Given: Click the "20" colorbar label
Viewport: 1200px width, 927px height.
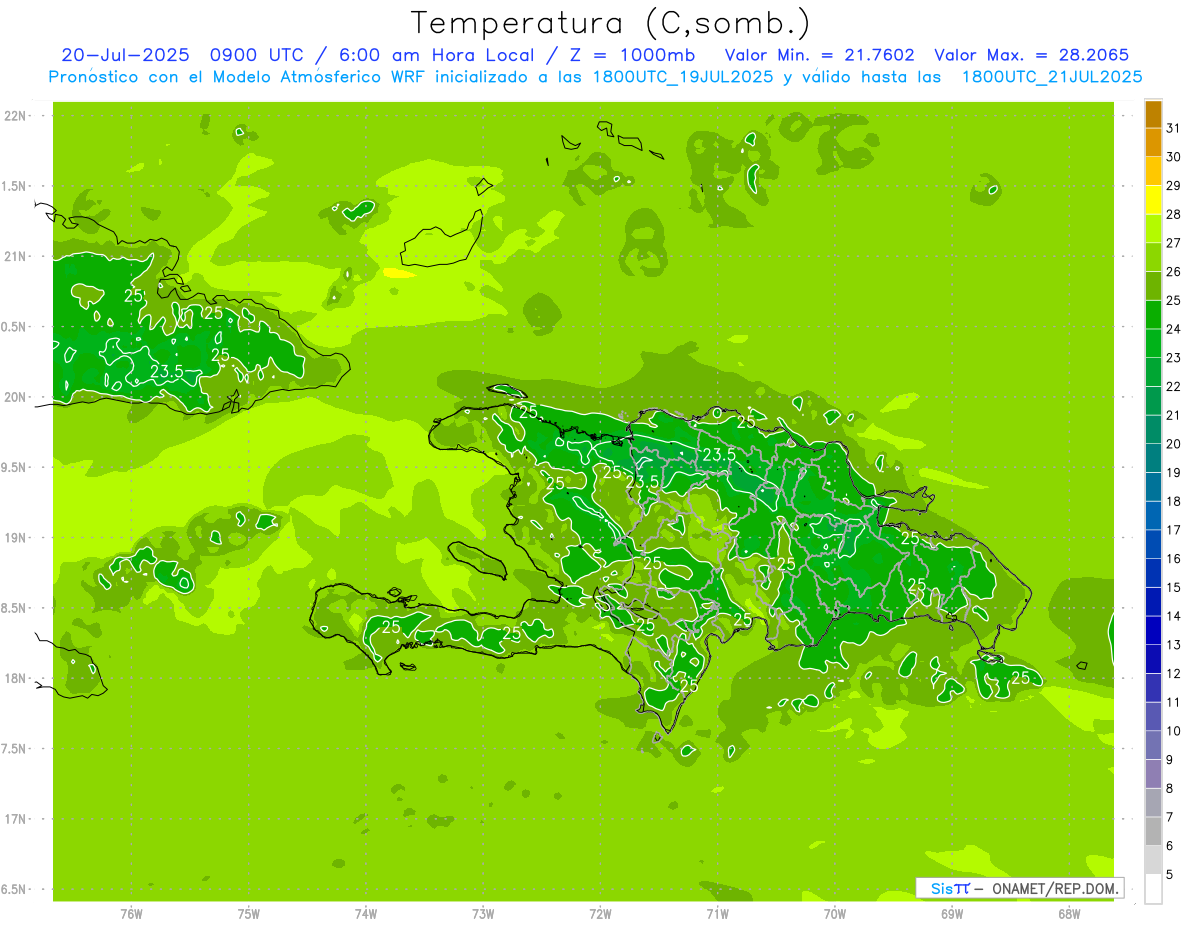Looking at the screenshot, I should (1173, 444).
